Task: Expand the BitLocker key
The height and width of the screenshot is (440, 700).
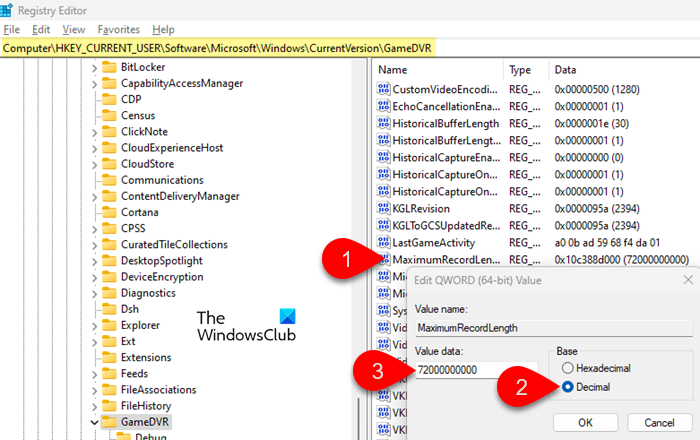Action: [94, 68]
